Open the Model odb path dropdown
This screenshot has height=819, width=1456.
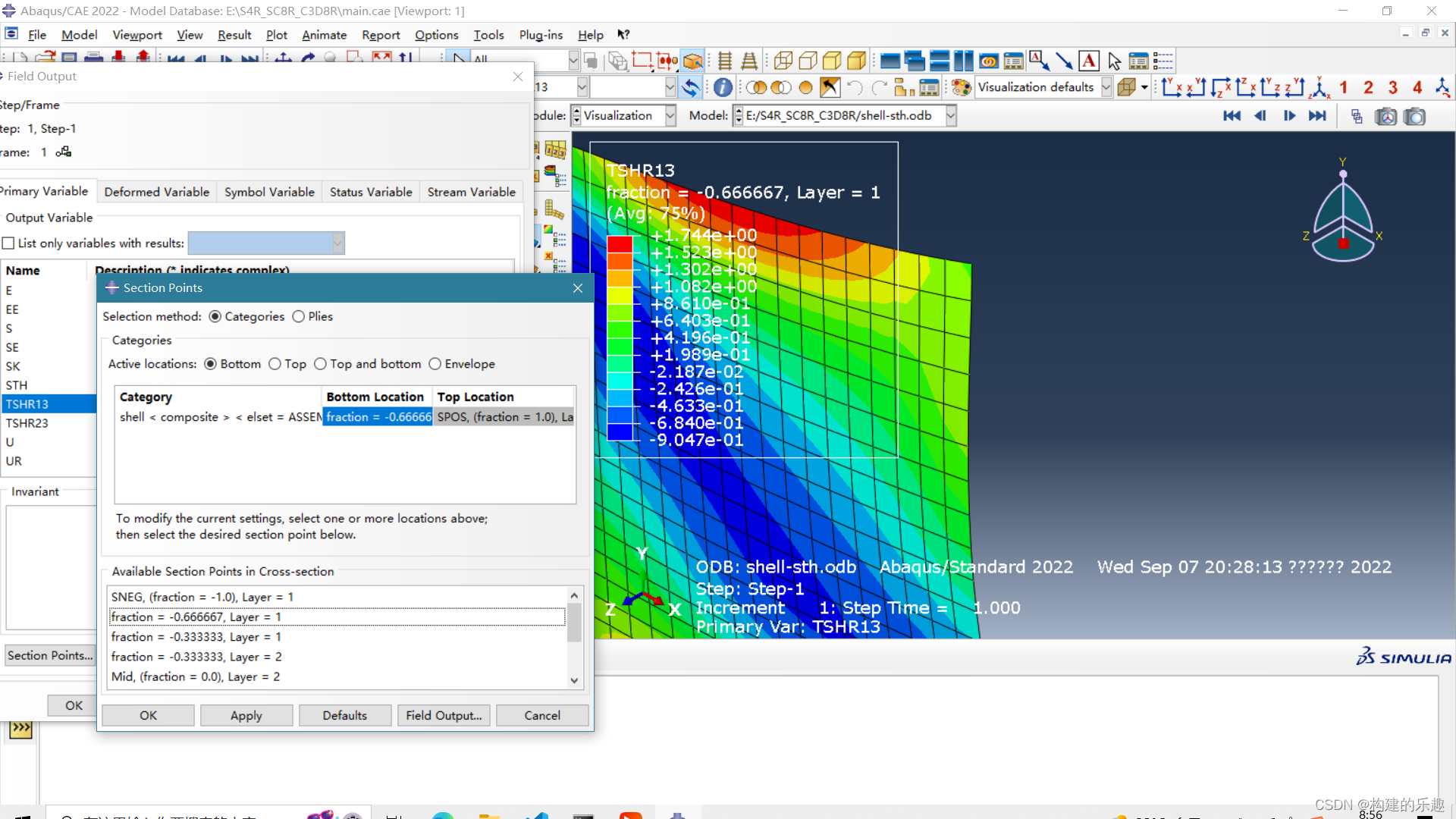951,115
